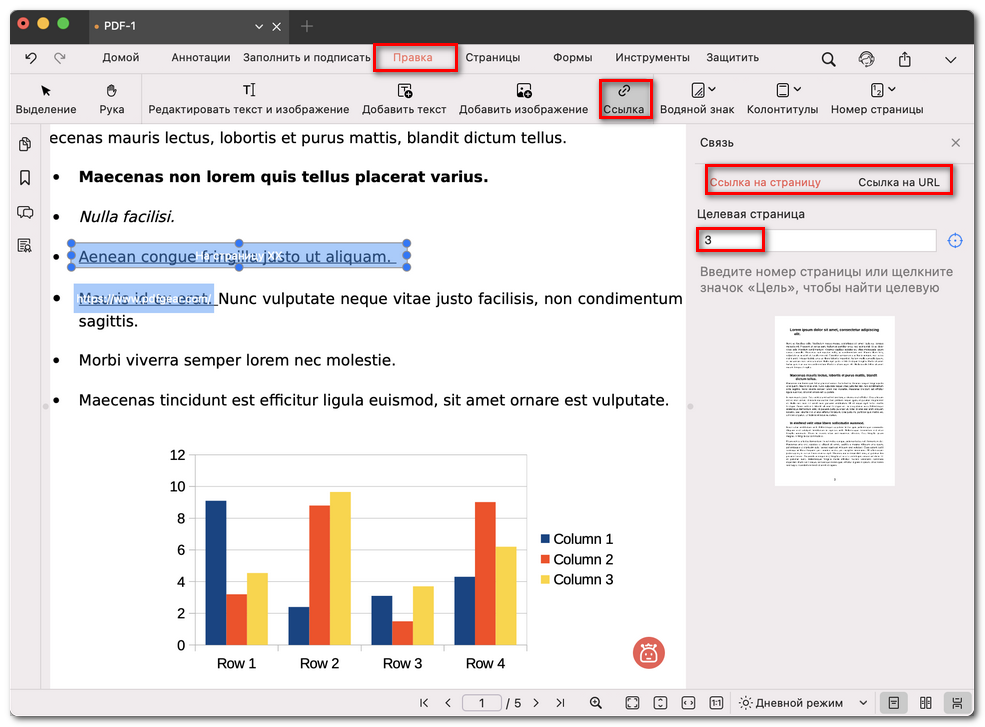
Task: Choose Добавить изображение in the toolbar
Action: point(523,99)
